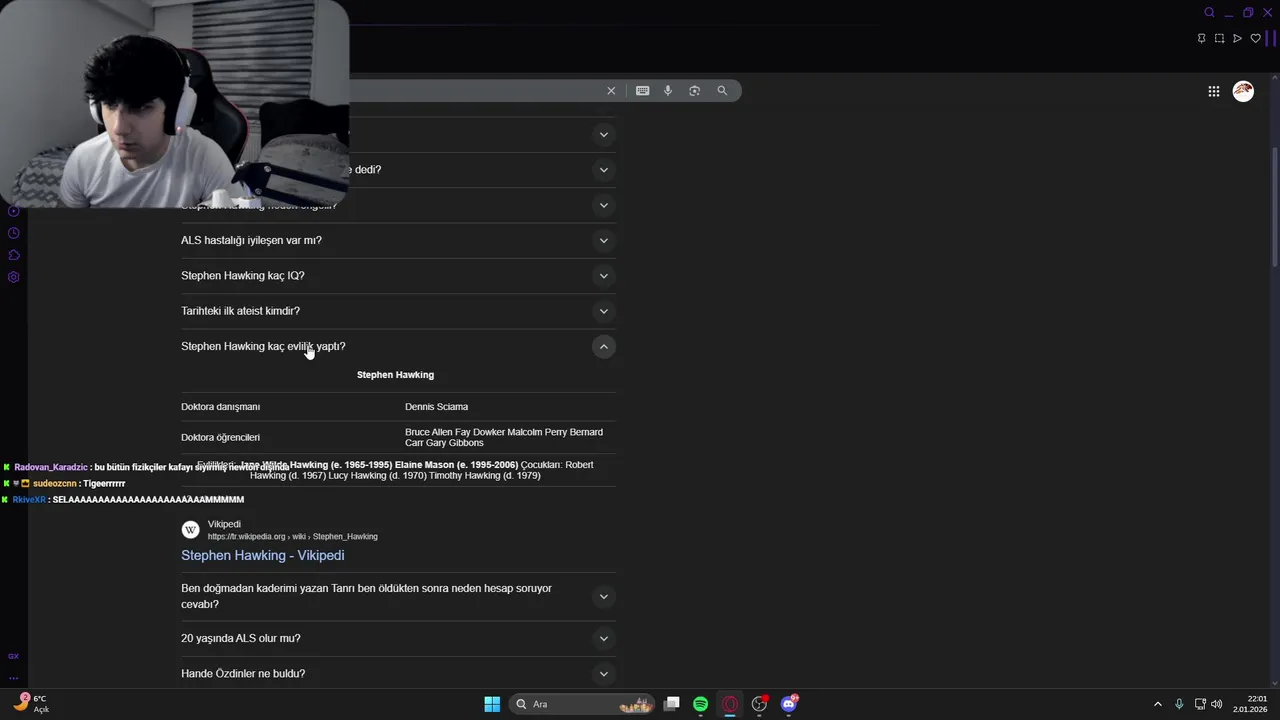Click the scrollbar up arrow
The image size is (1280, 720).
click(x=1274, y=79)
